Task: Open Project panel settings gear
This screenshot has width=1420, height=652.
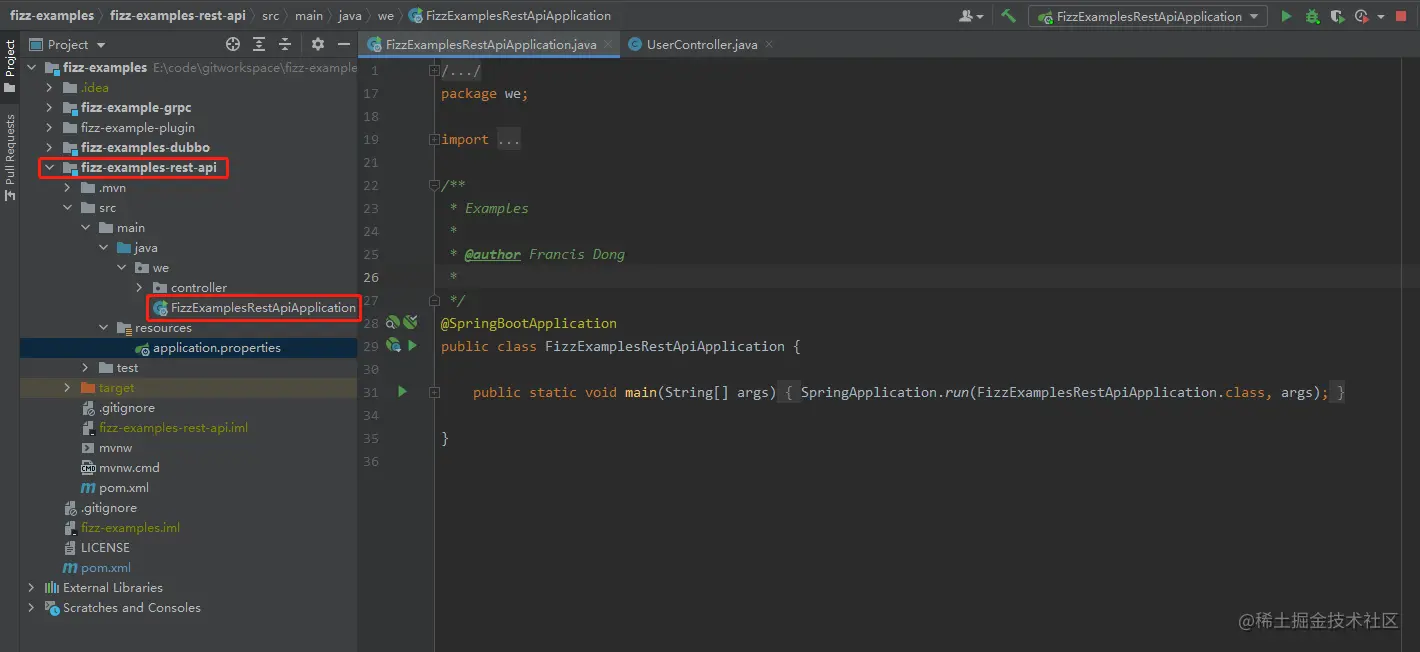Action: (318, 44)
